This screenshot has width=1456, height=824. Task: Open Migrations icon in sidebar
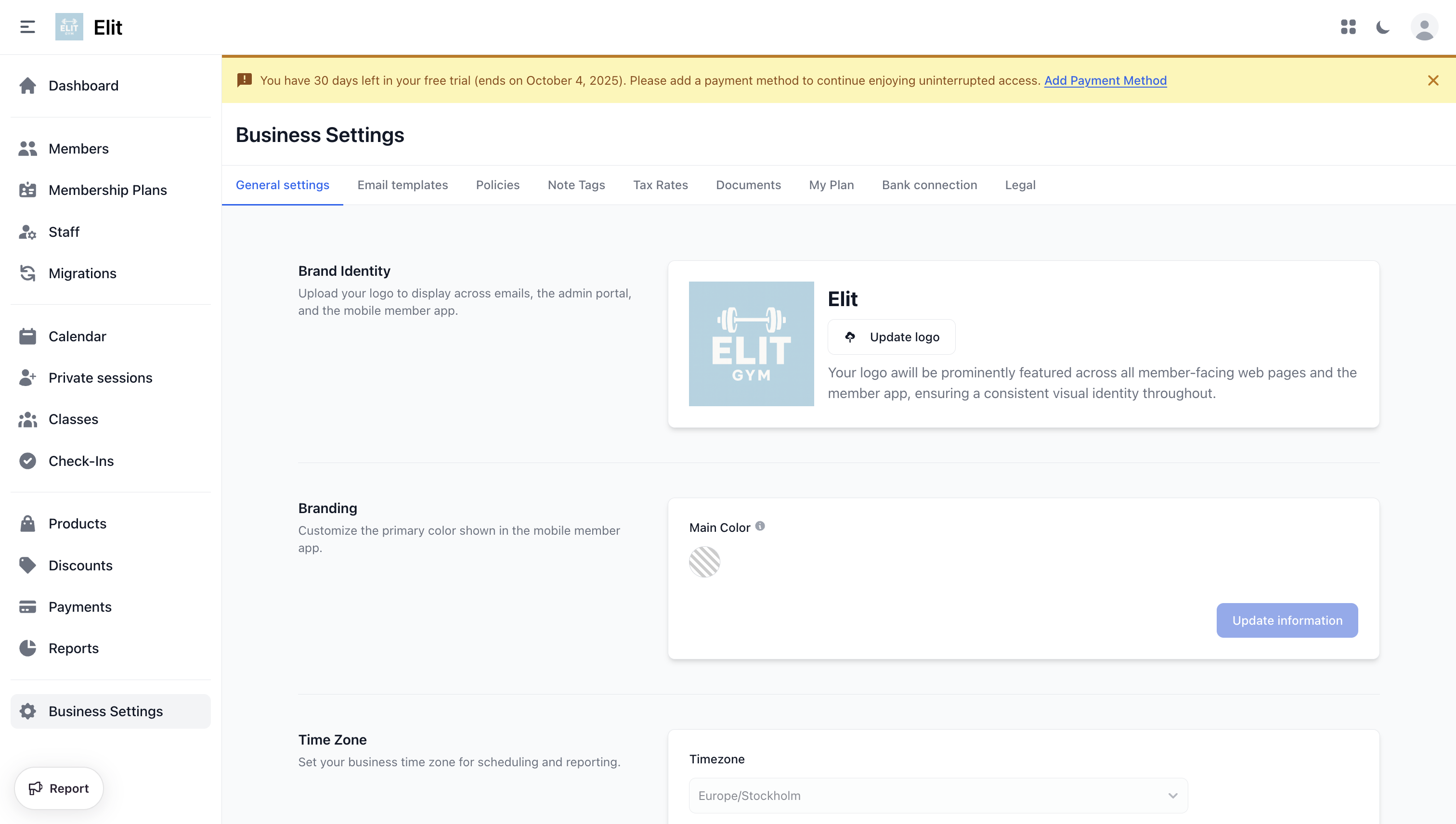[27, 273]
